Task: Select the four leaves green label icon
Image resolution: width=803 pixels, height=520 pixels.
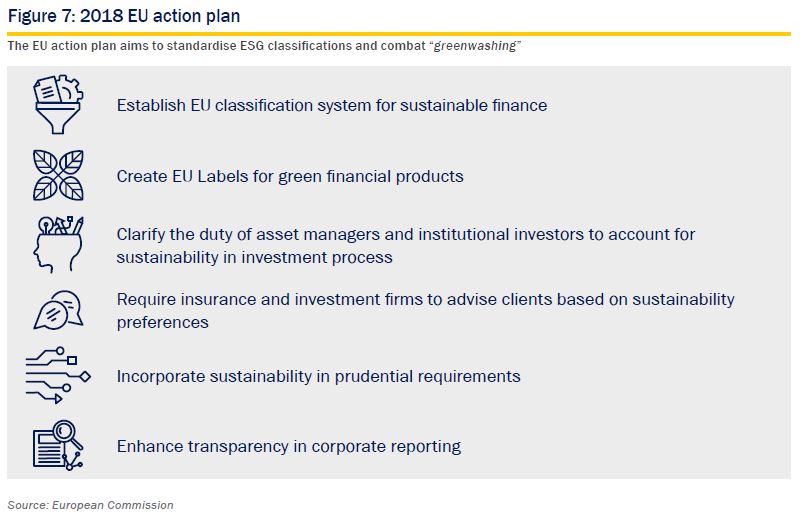Action: coord(58,175)
